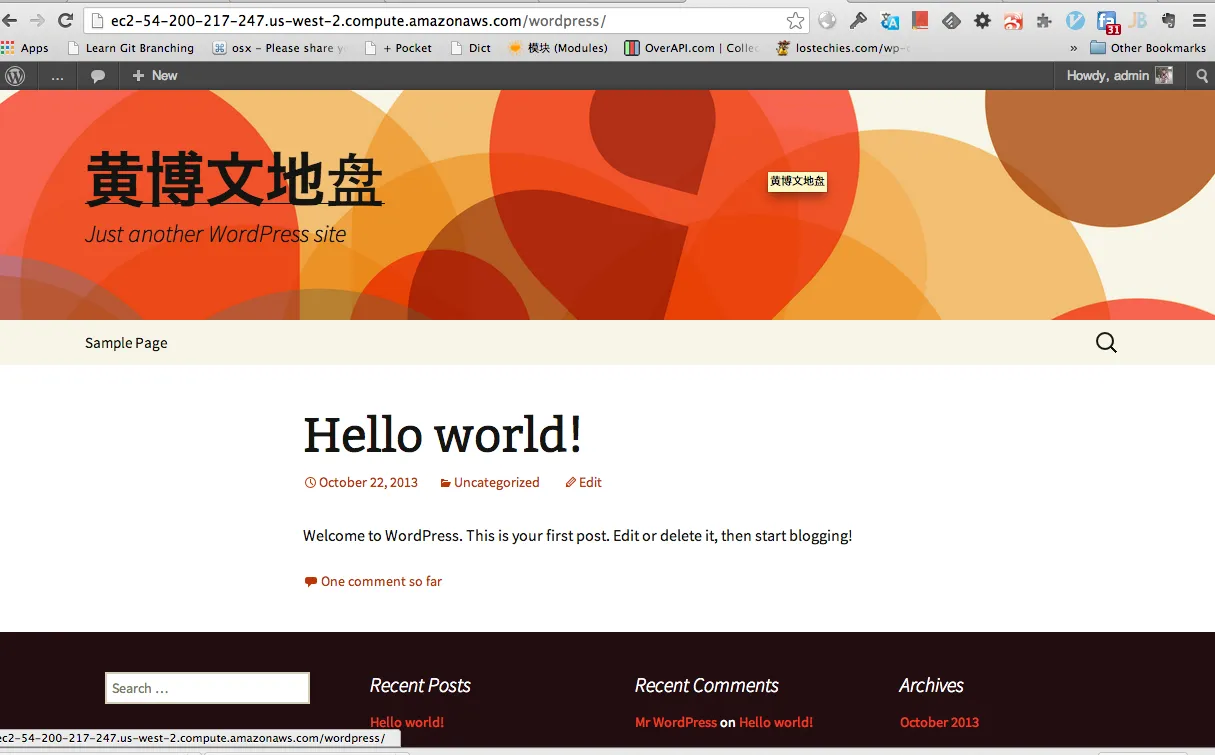Viewport: 1215px width, 755px height.
Task: Open the Hello world! post title
Action: pos(442,435)
